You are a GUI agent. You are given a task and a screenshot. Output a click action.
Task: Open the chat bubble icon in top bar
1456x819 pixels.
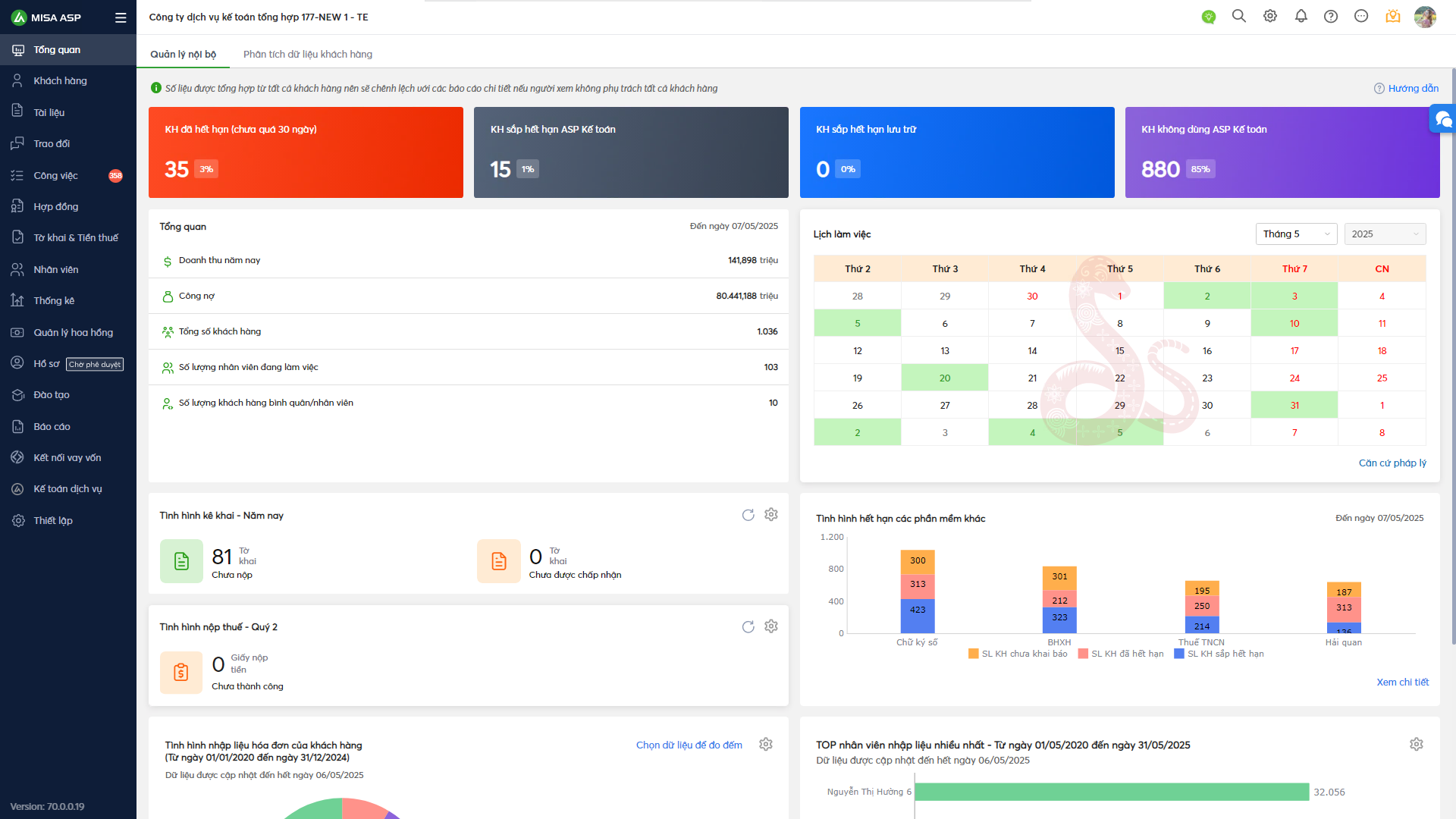tap(1361, 16)
